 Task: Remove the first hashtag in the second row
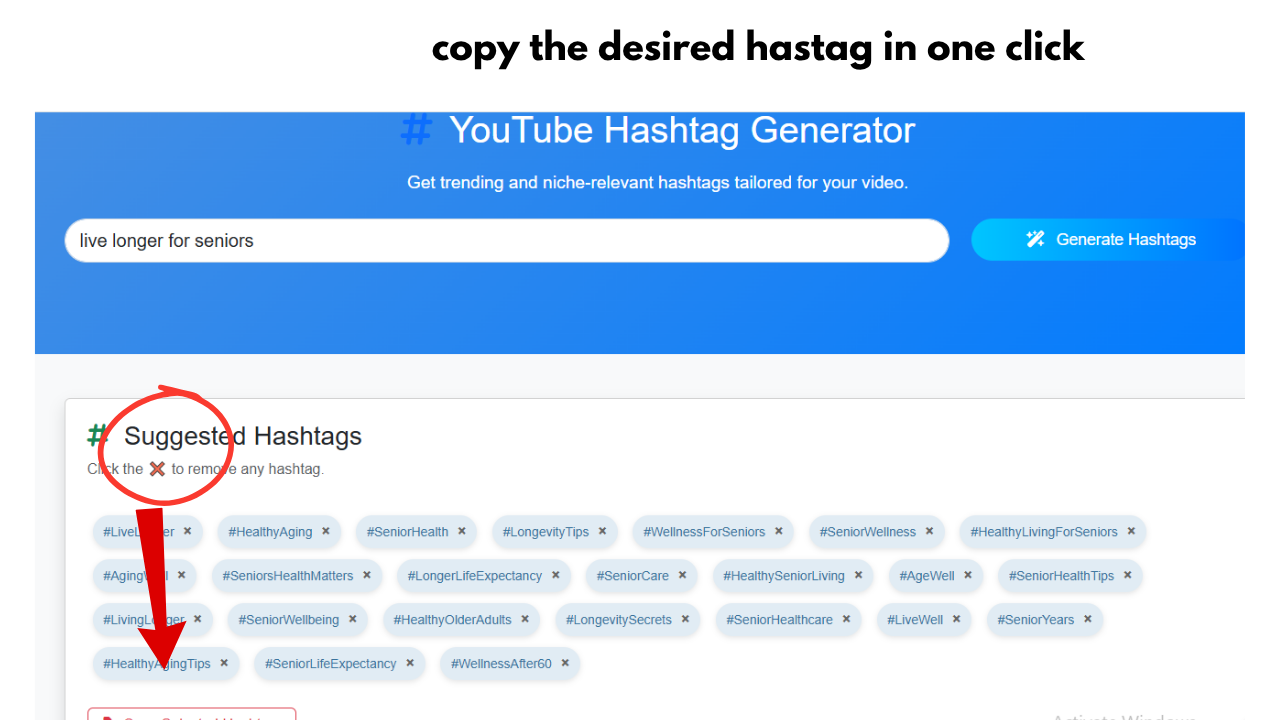tap(181, 576)
